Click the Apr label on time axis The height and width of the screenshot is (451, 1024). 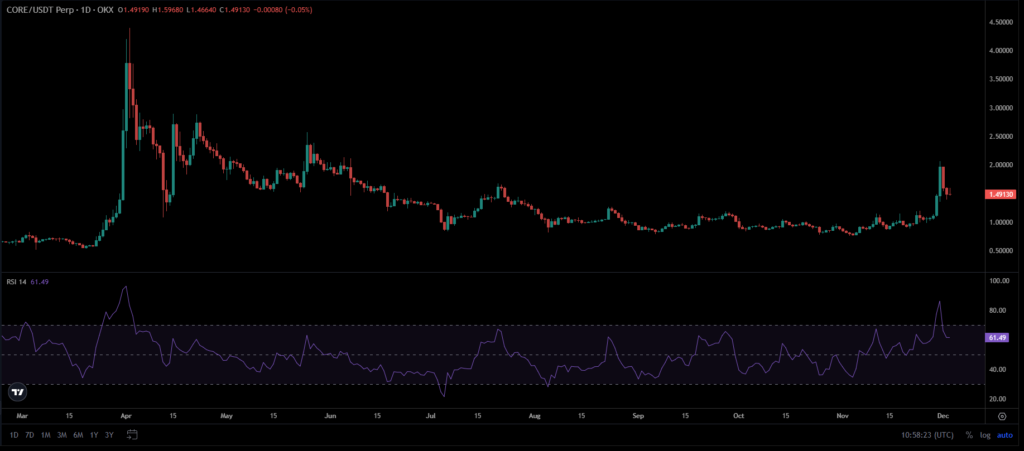tap(124, 416)
